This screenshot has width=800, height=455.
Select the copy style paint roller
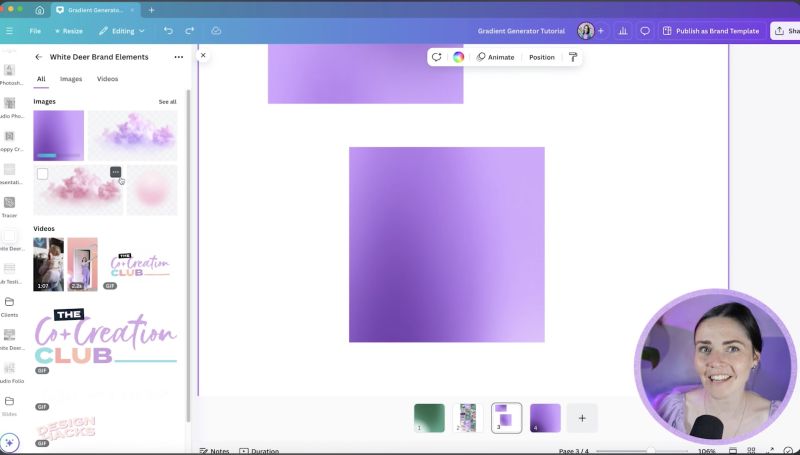click(x=572, y=57)
